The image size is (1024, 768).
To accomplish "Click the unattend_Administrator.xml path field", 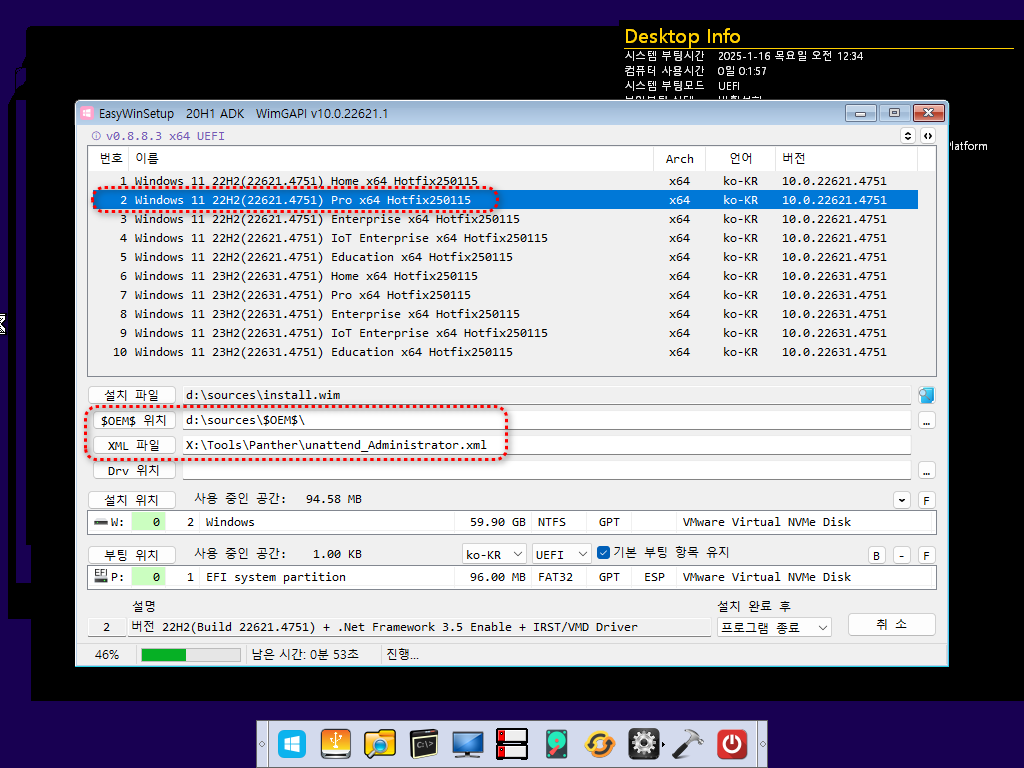I will pos(547,445).
